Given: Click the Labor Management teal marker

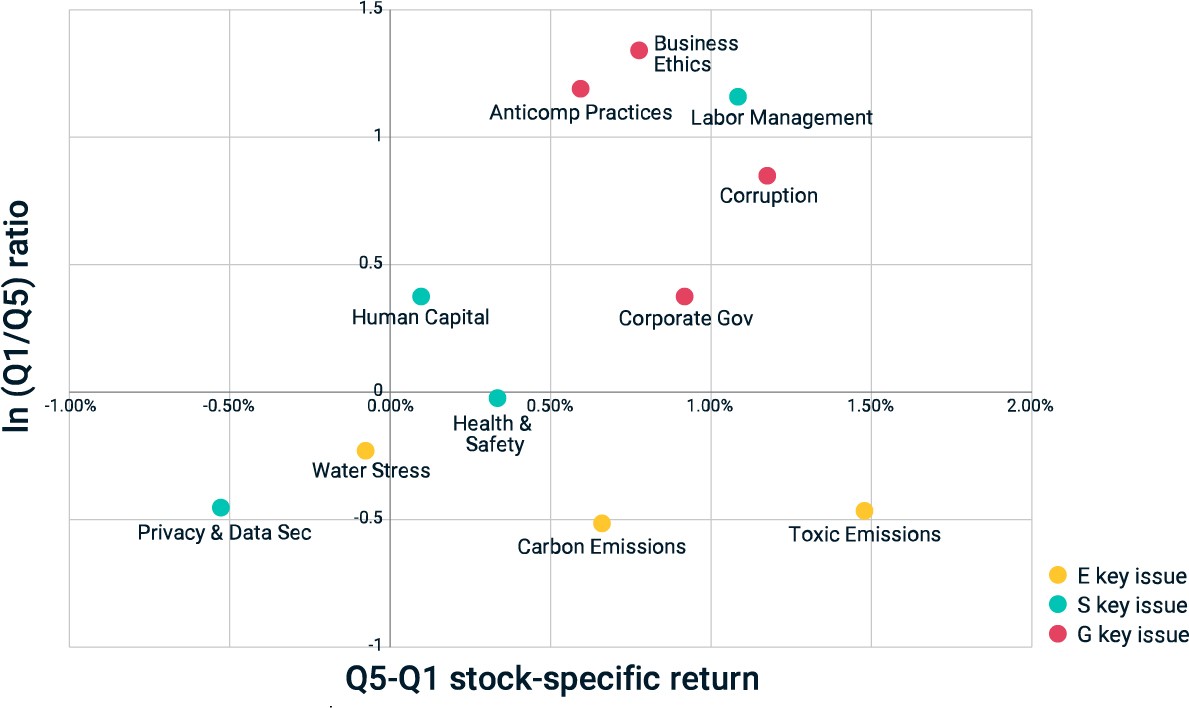Looking at the screenshot, I should click(738, 97).
